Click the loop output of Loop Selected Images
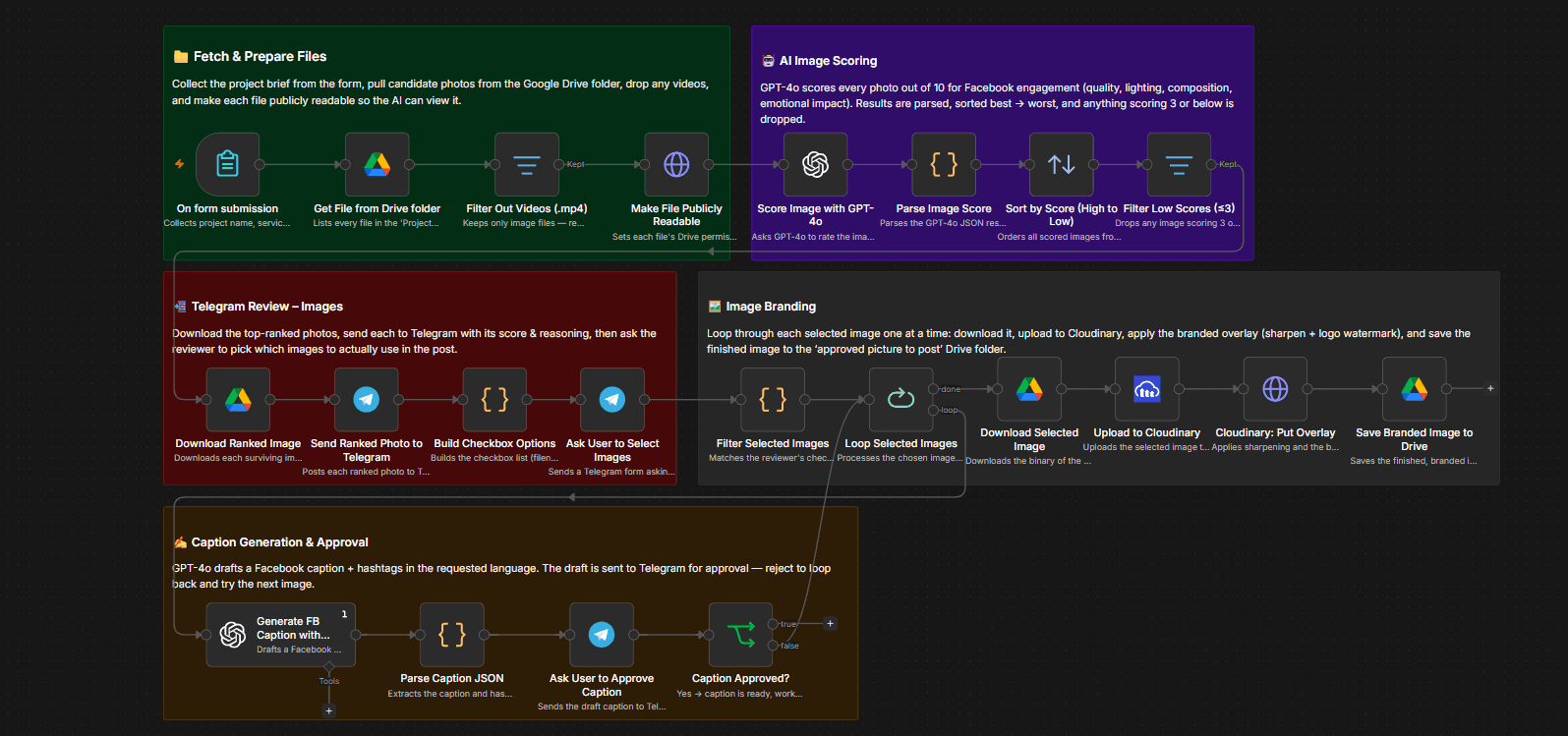Image resolution: width=1568 pixels, height=736 pixels. [933, 410]
